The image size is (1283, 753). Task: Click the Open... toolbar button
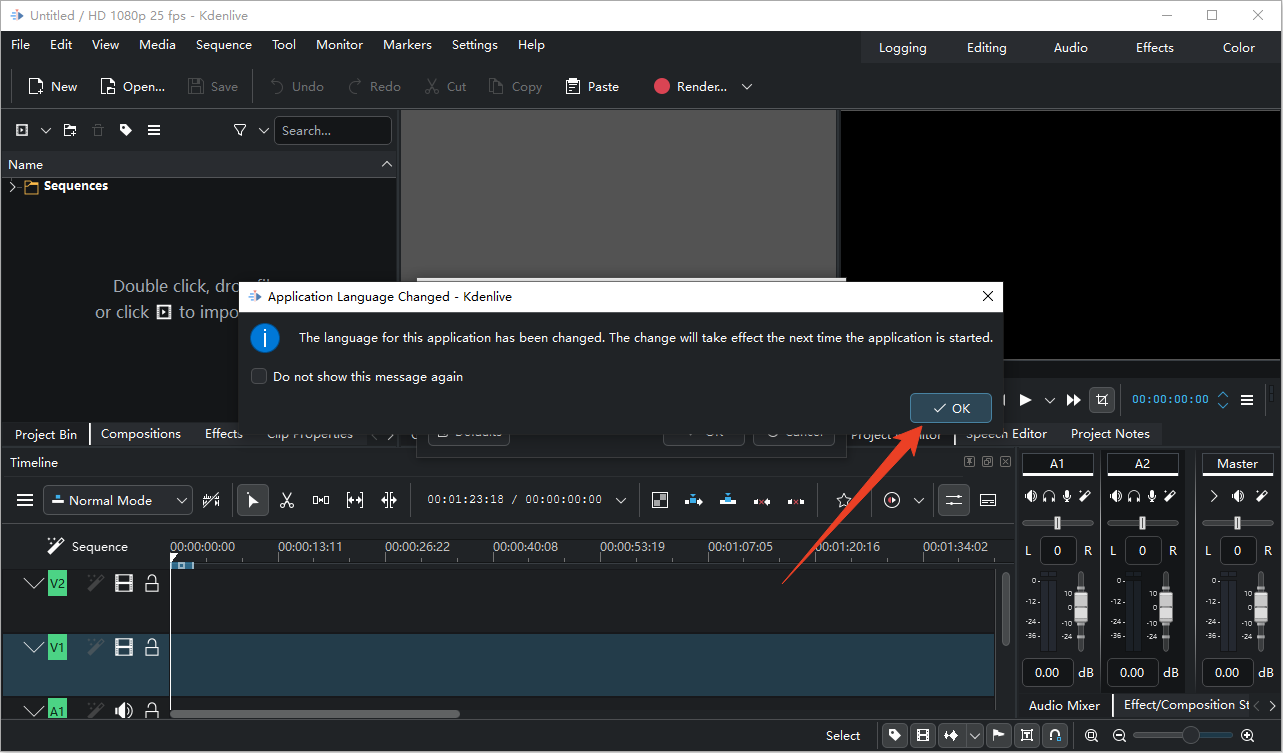pos(132,87)
